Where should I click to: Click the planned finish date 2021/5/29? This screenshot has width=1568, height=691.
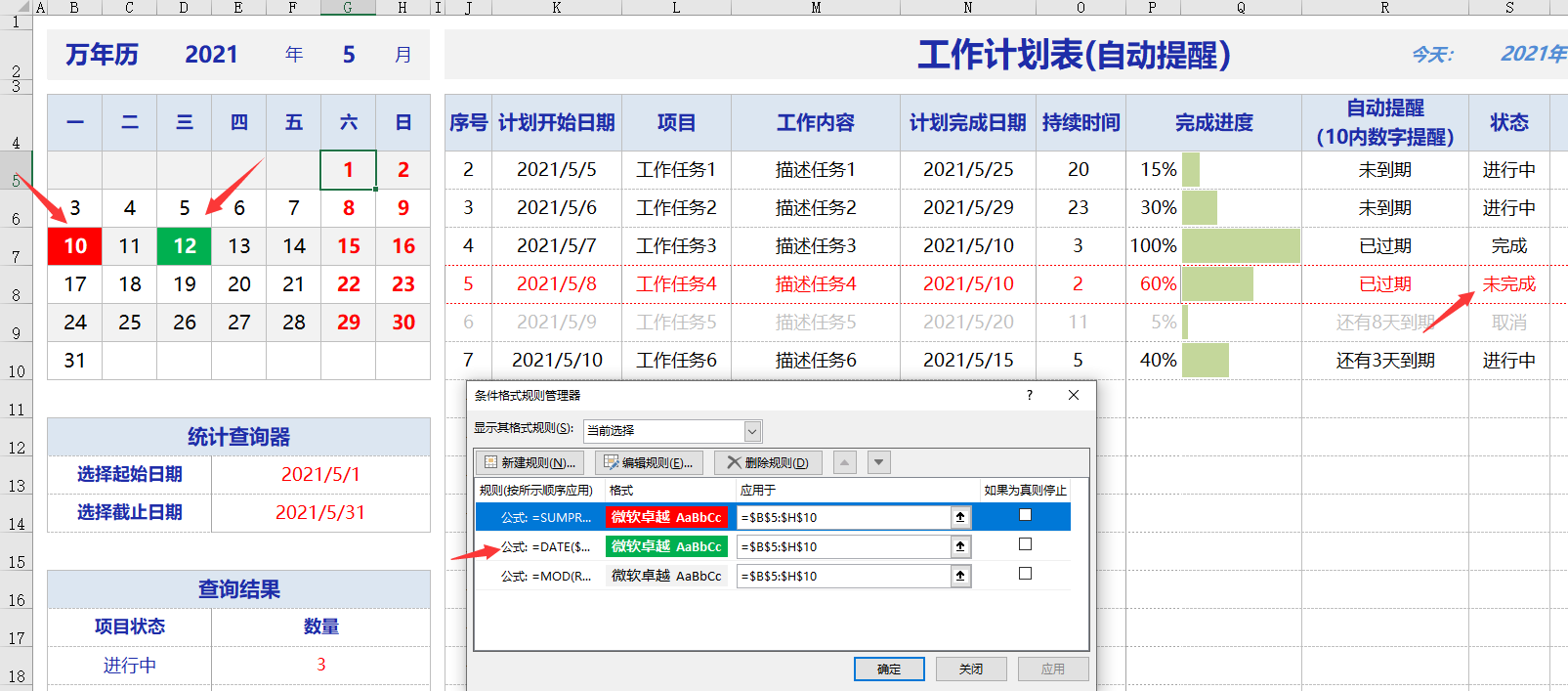[968, 208]
